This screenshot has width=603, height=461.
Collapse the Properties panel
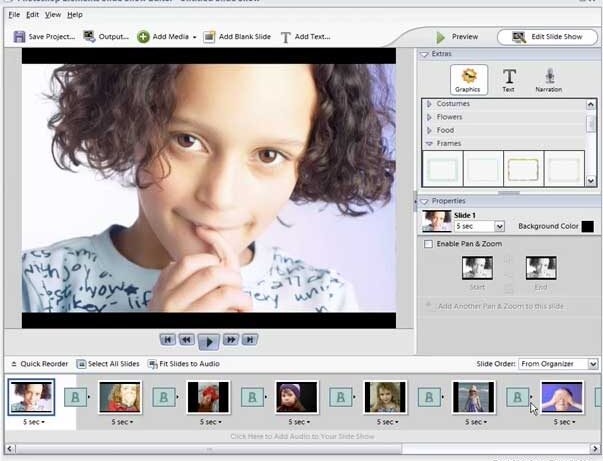[424, 201]
